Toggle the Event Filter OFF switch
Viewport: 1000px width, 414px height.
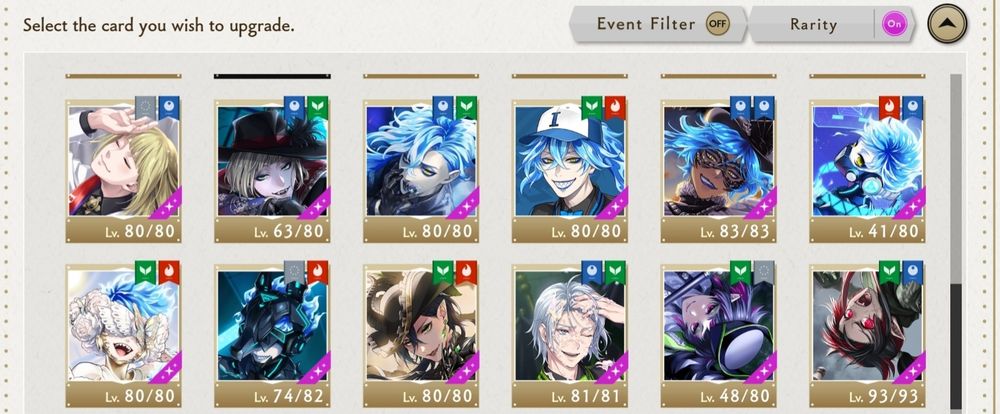pos(717,24)
